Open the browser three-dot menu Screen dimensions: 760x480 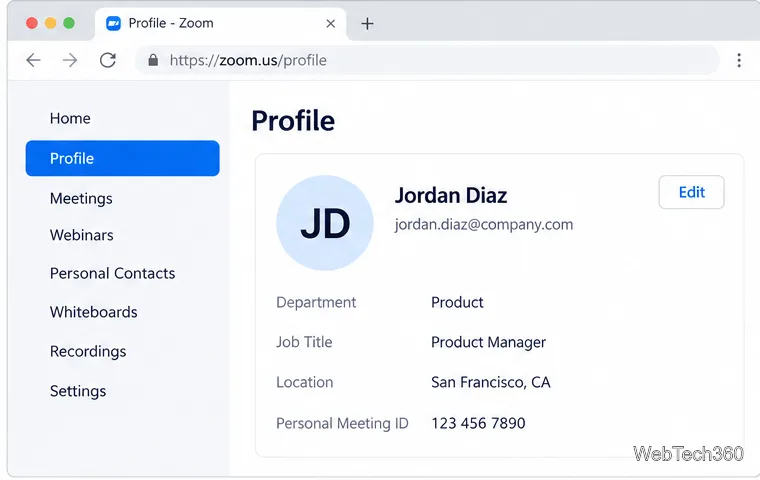point(739,60)
